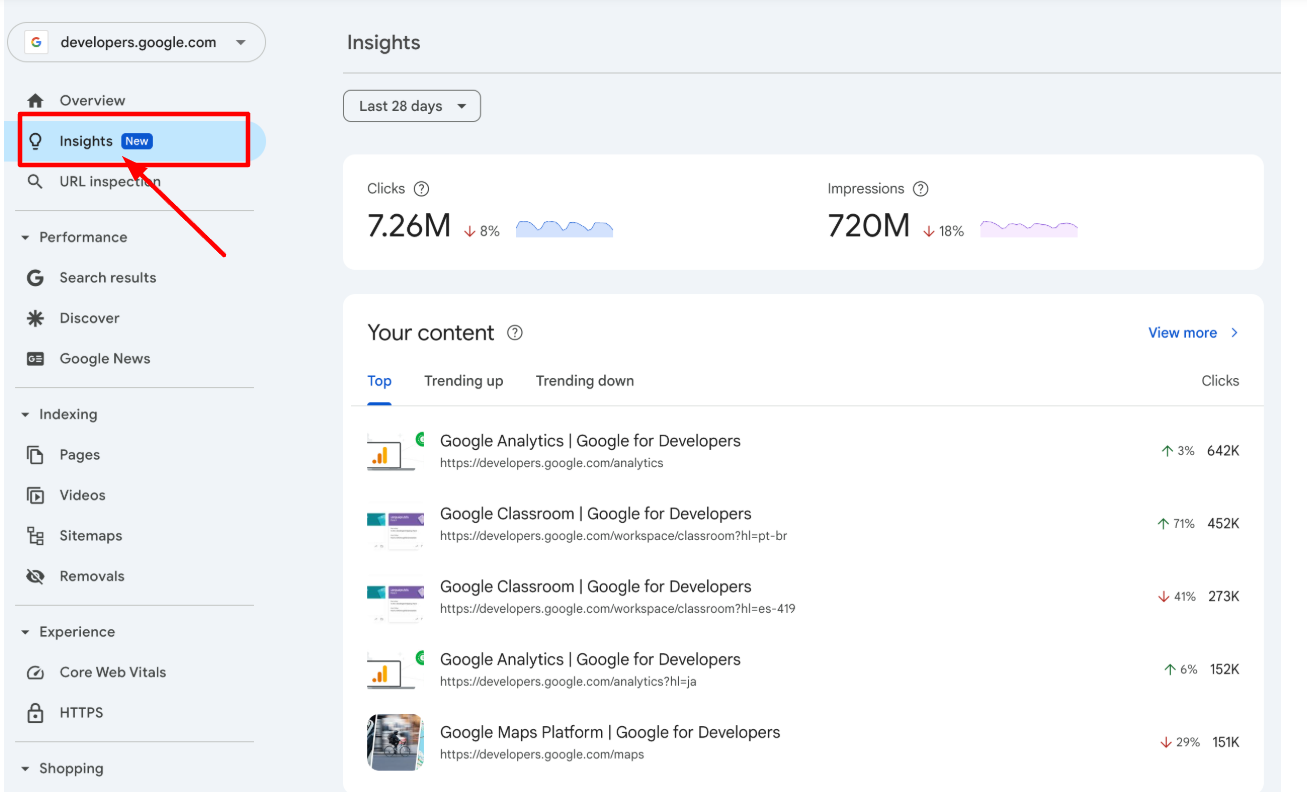Select the Overview home icon
Screen dimensions: 1307x792
click(35, 100)
